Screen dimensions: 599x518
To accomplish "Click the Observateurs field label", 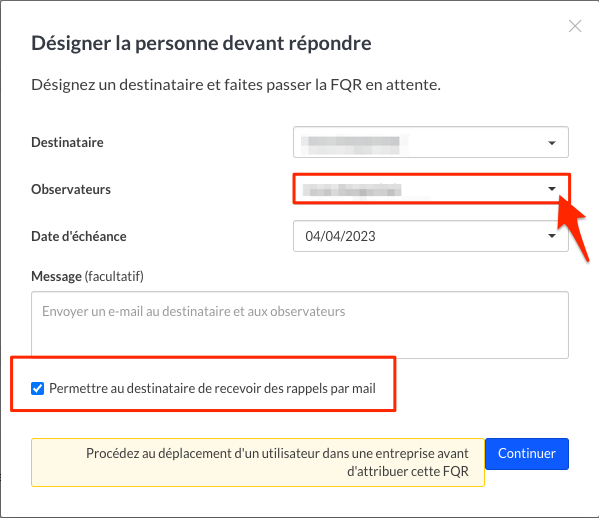I will click(x=71, y=189).
